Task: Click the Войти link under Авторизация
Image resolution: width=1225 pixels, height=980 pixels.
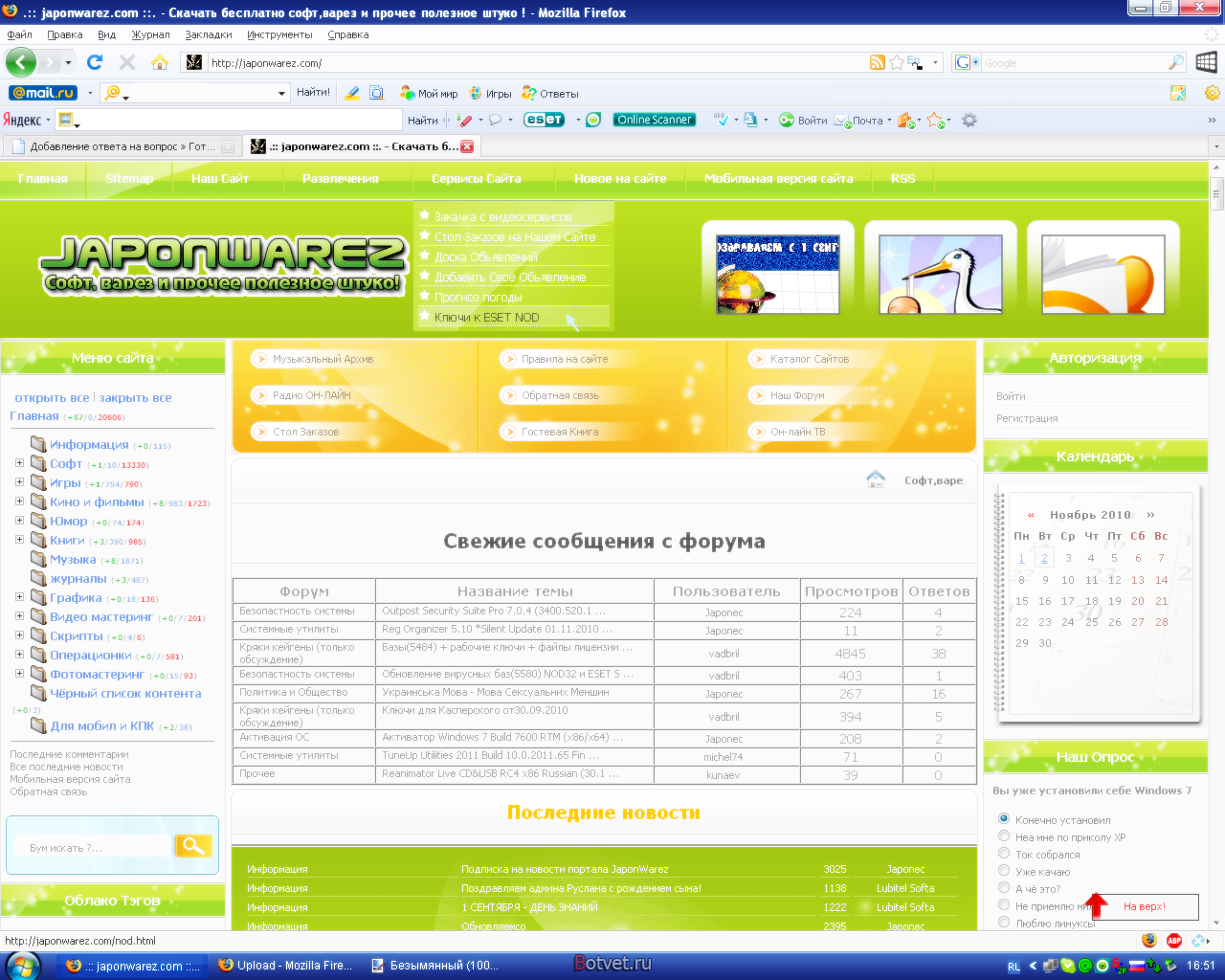Action: tap(1011, 396)
